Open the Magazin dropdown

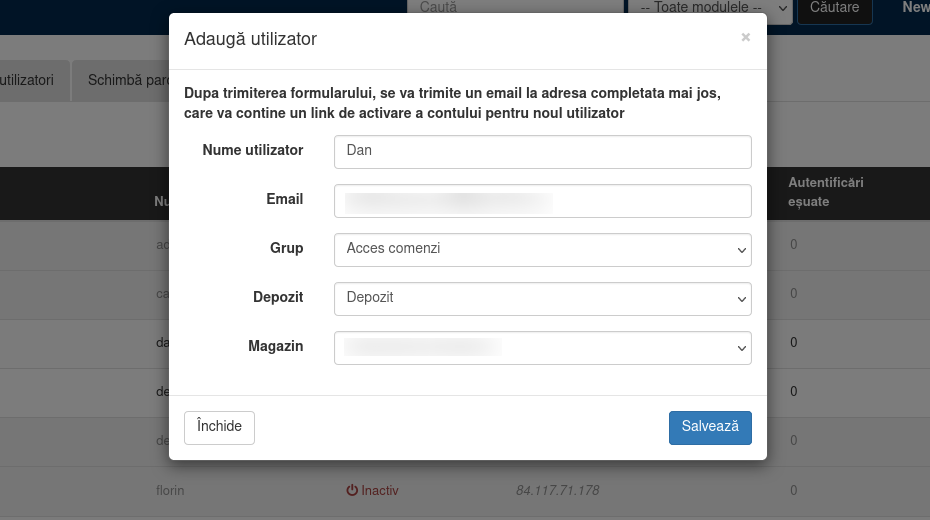pyautogui.click(x=543, y=348)
